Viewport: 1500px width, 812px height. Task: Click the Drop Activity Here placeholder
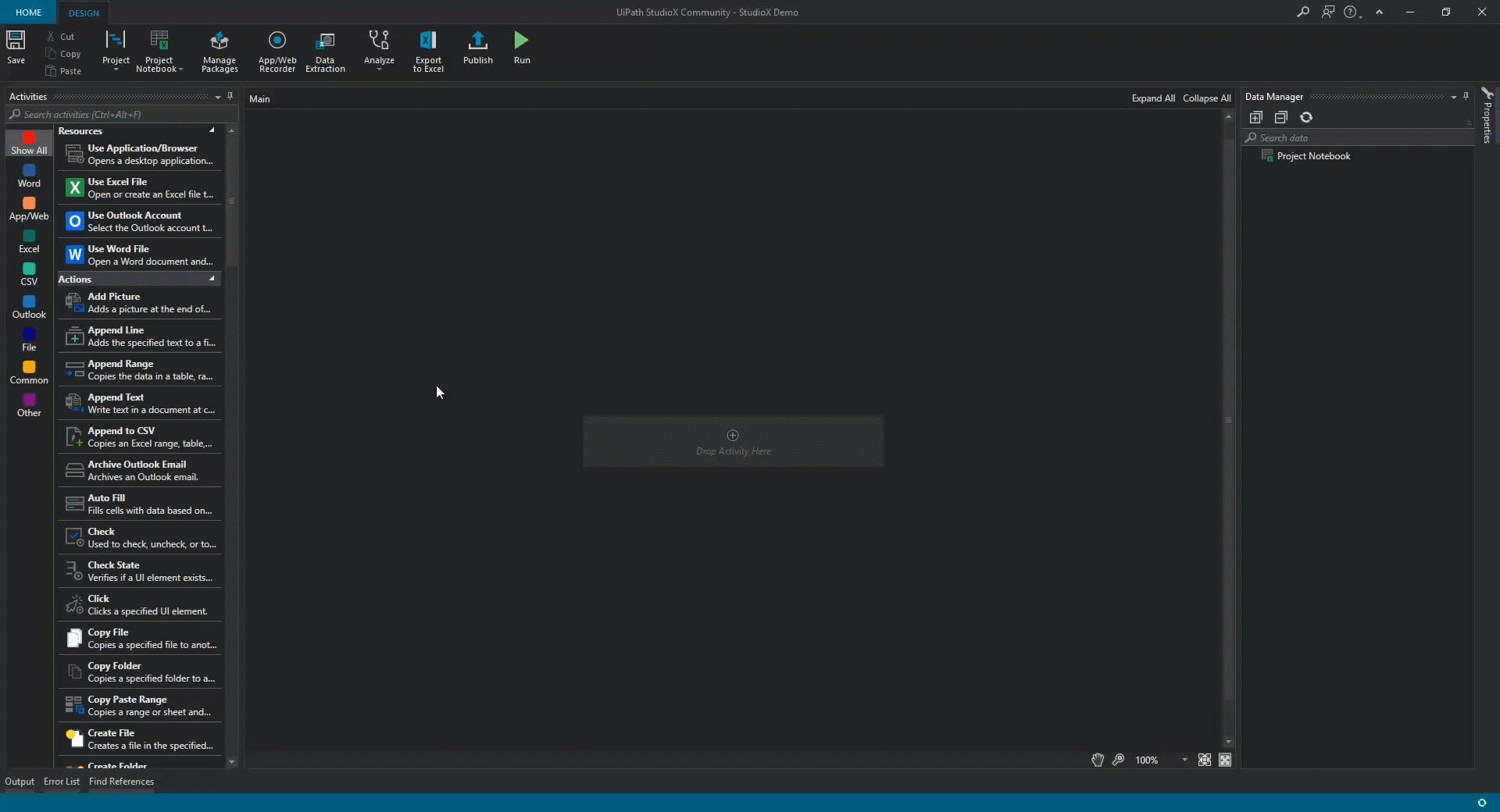tap(734, 442)
